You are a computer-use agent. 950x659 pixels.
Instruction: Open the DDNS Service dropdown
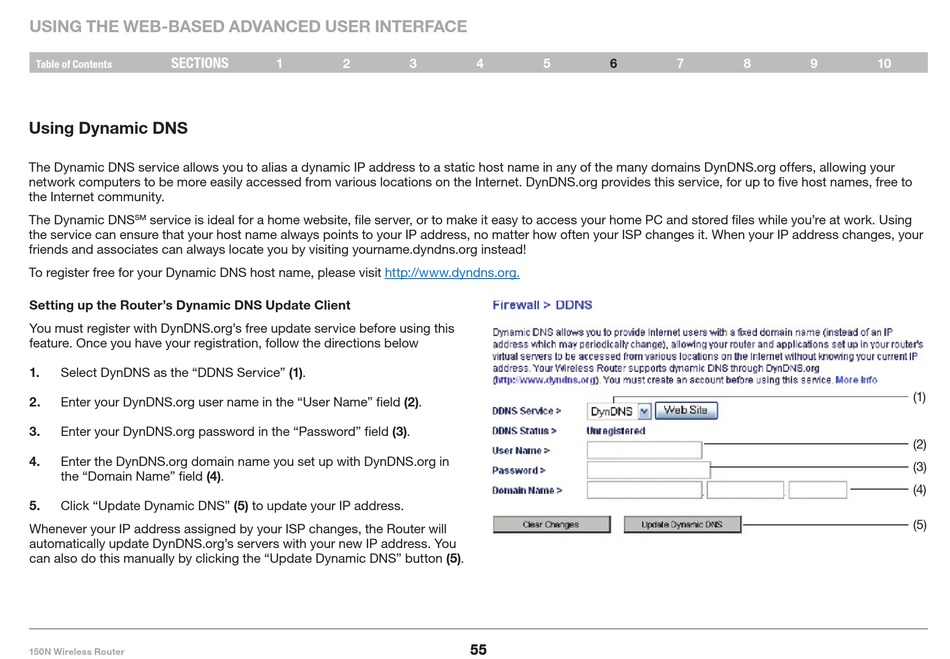tap(619, 411)
